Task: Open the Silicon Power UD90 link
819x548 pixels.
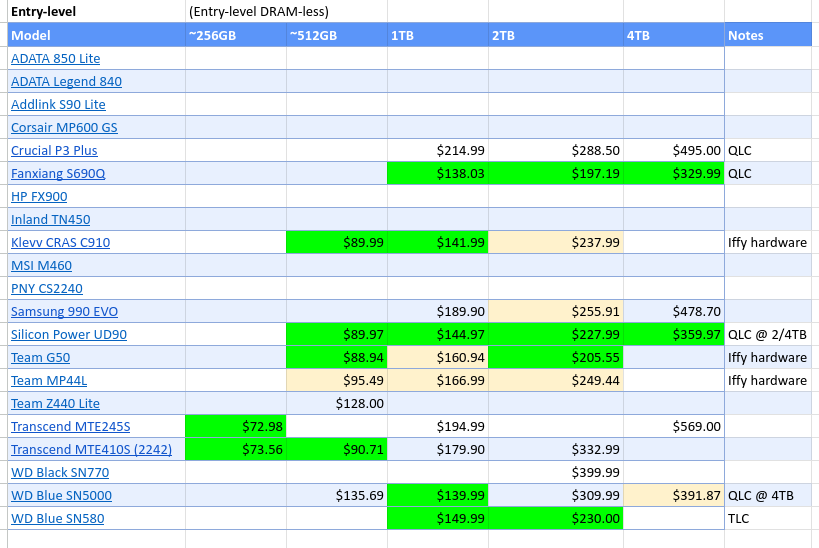Action: 69,334
